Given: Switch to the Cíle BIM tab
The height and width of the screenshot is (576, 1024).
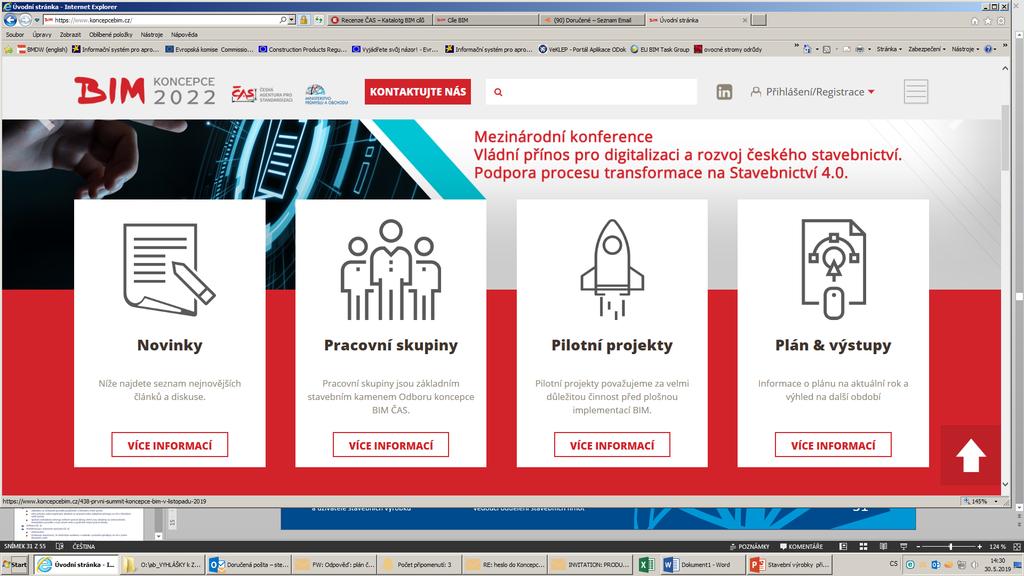Looking at the screenshot, I should 486,20.
